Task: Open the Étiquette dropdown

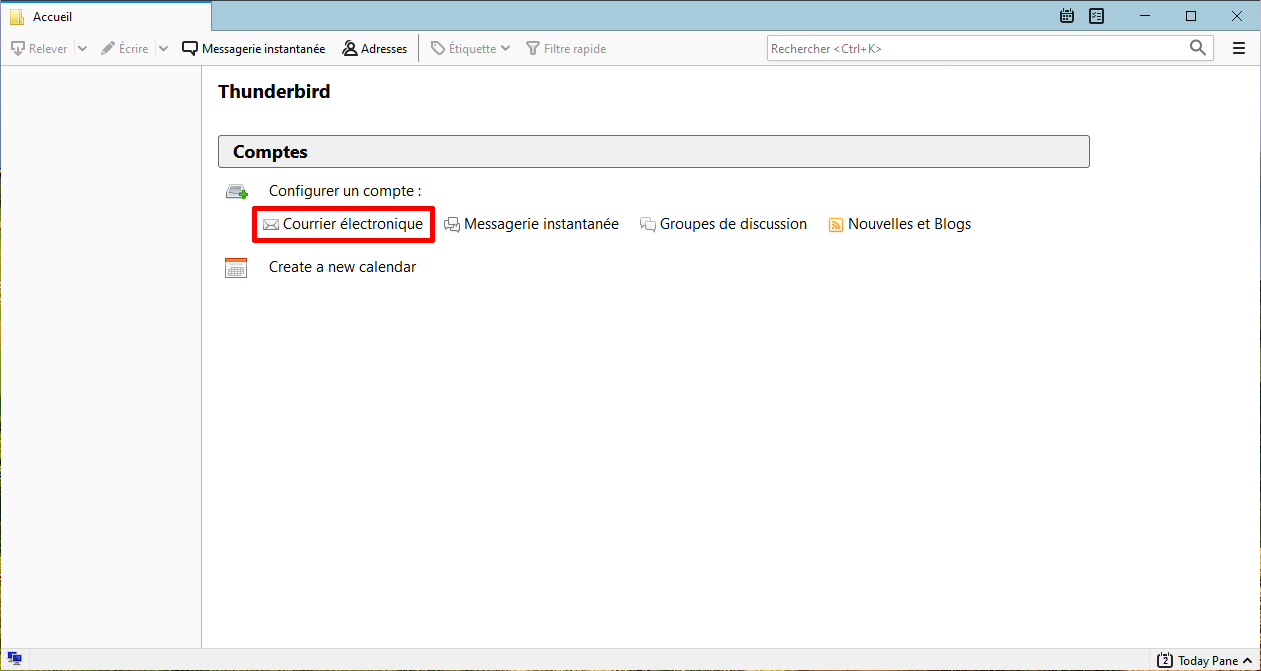Action: pos(470,48)
